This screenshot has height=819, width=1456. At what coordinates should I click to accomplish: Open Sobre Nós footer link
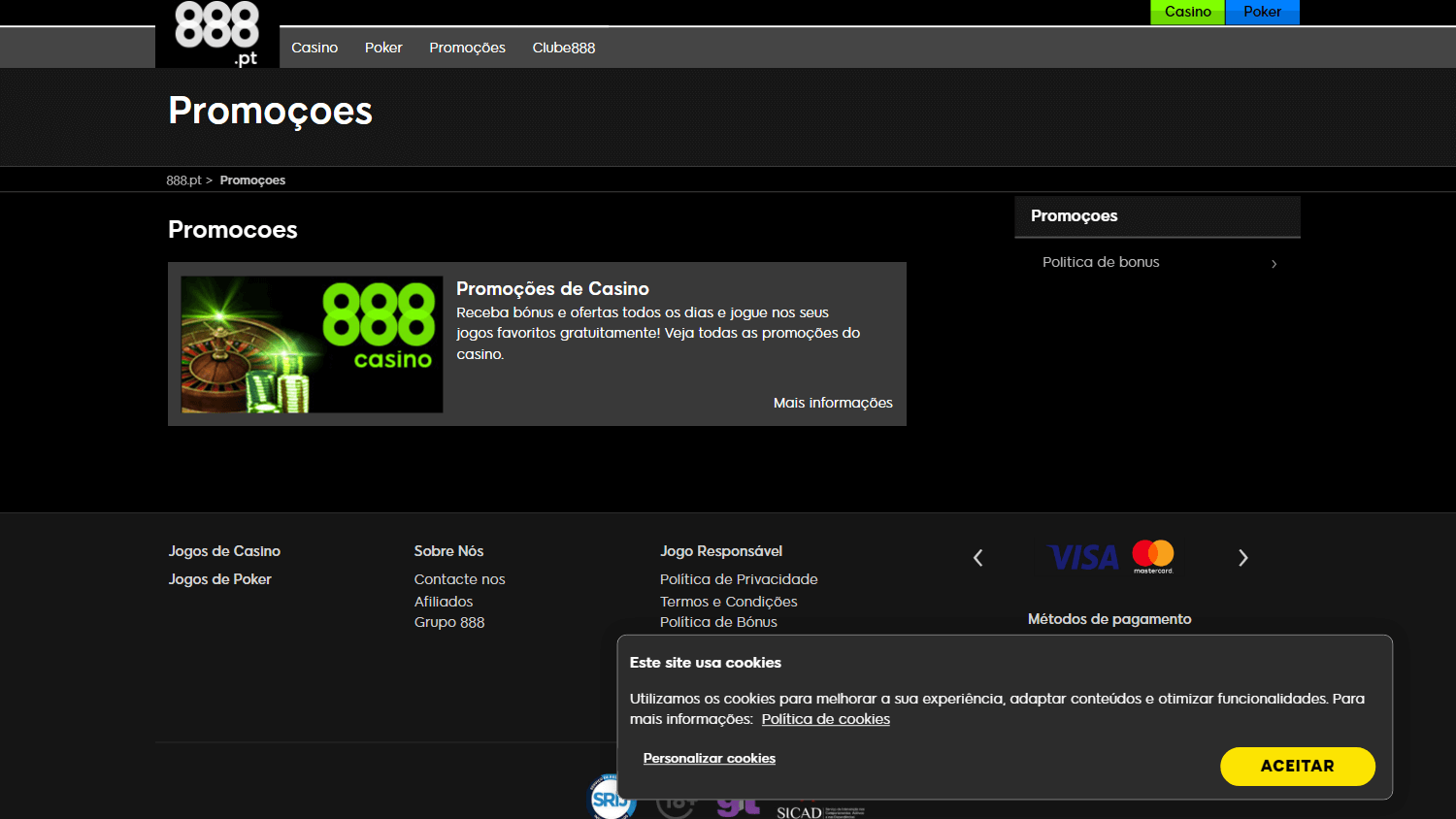pyautogui.click(x=448, y=551)
